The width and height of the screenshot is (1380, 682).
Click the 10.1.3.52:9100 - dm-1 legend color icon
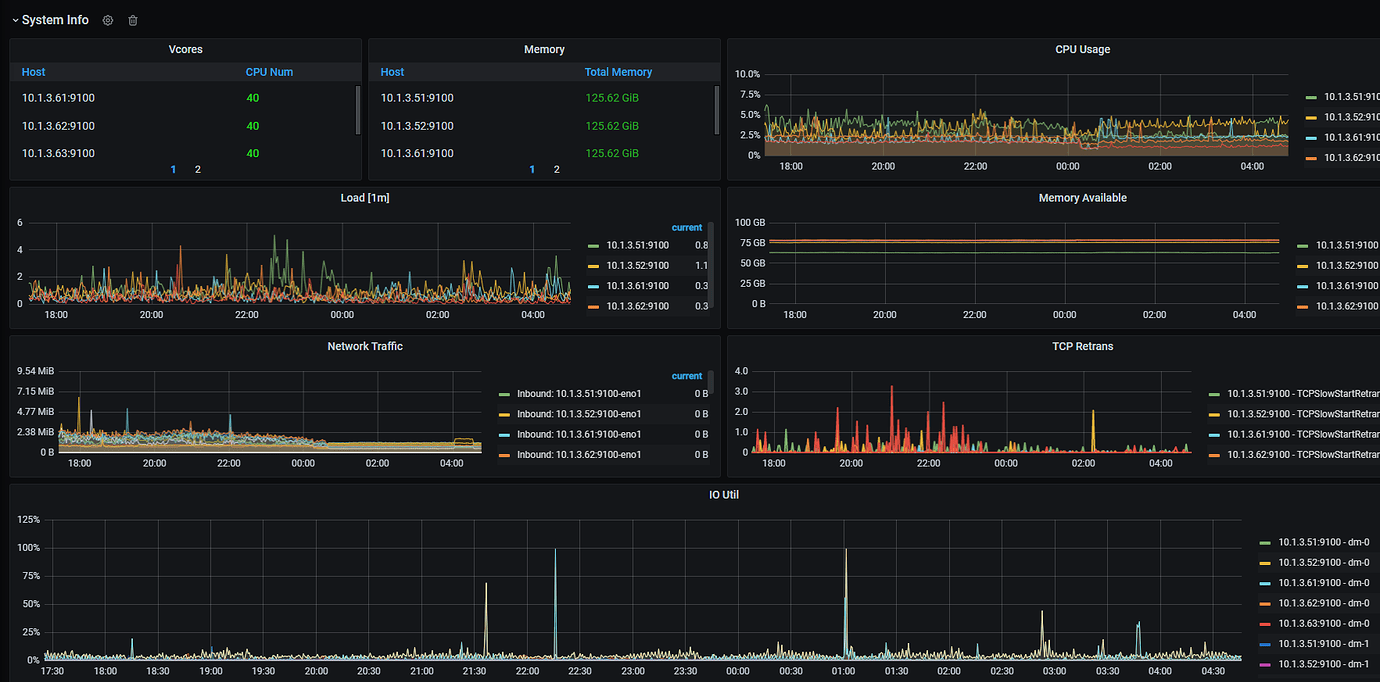[x=1264, y=664]
